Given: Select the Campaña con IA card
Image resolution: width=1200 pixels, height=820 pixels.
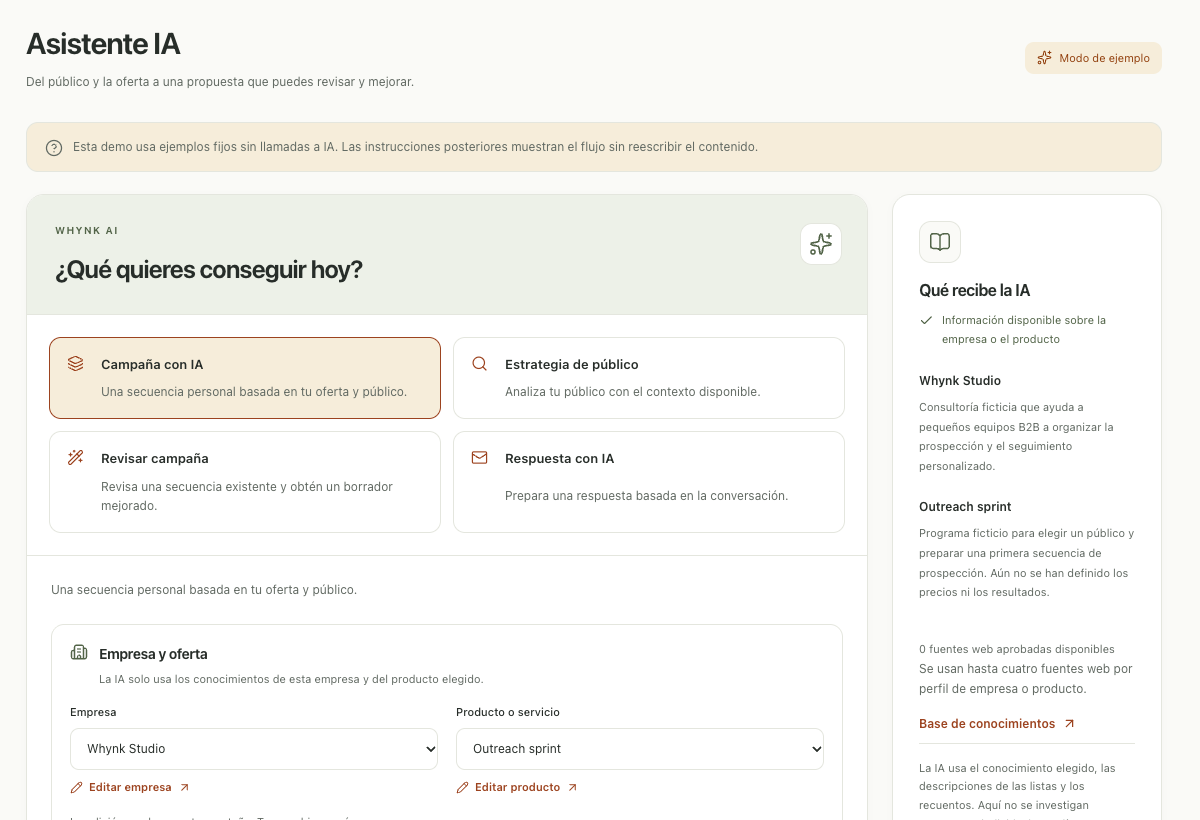Looking at the screenshot, I should point(245,377).
